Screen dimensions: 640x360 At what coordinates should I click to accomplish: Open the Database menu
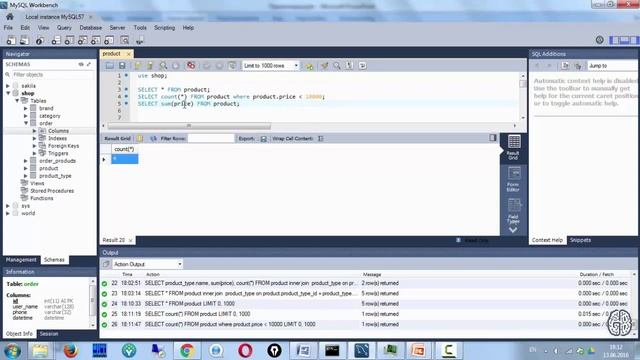tap(91, 28)
